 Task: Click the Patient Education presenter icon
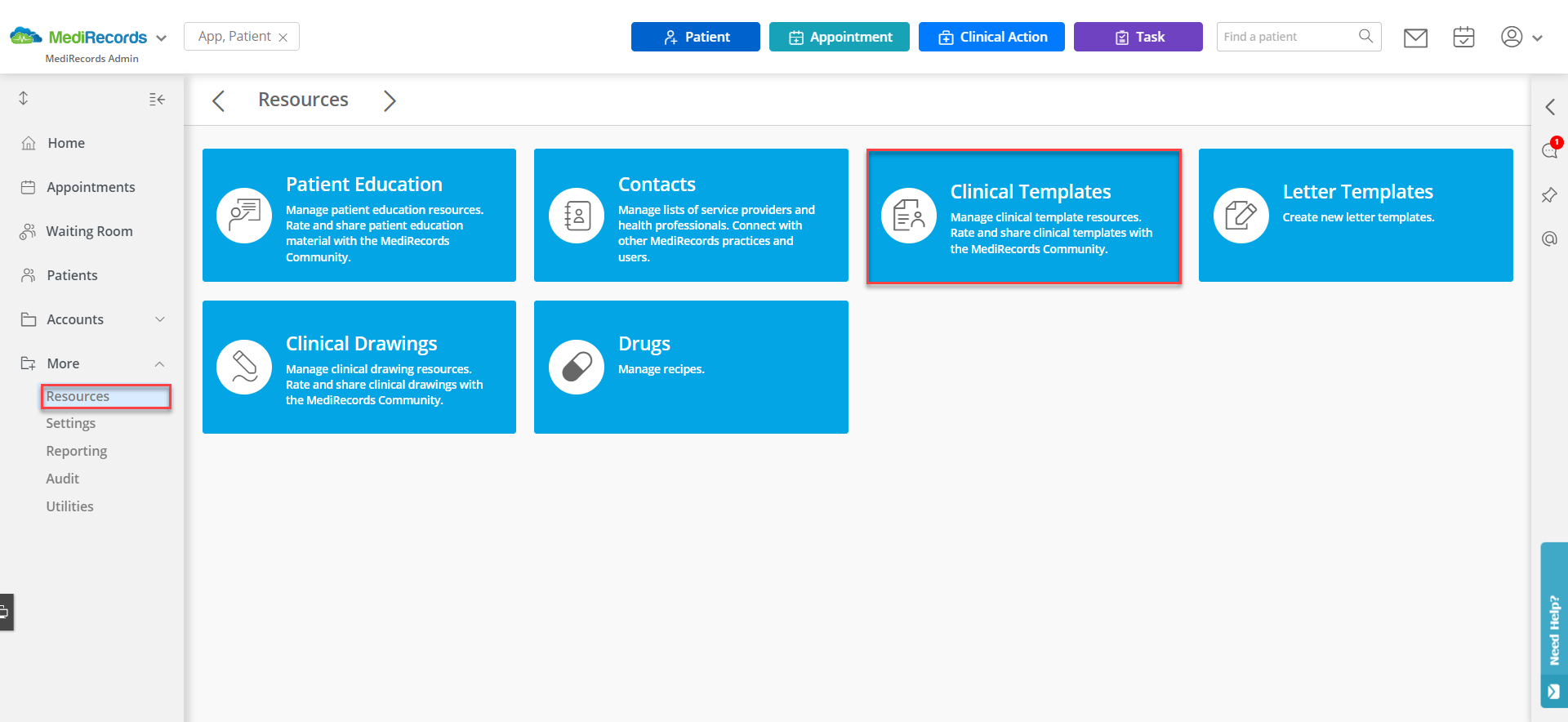point(244,216)
